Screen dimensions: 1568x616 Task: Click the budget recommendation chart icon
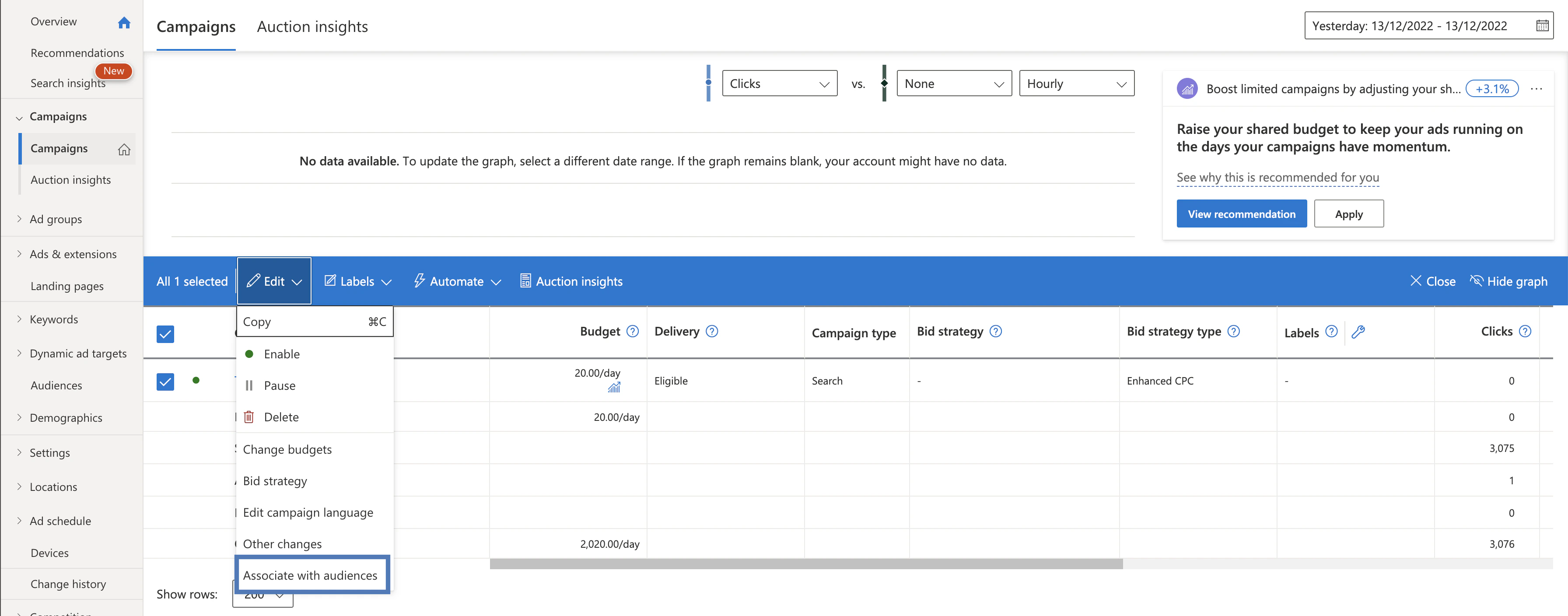pyautogui.click(x=613, y=387)
